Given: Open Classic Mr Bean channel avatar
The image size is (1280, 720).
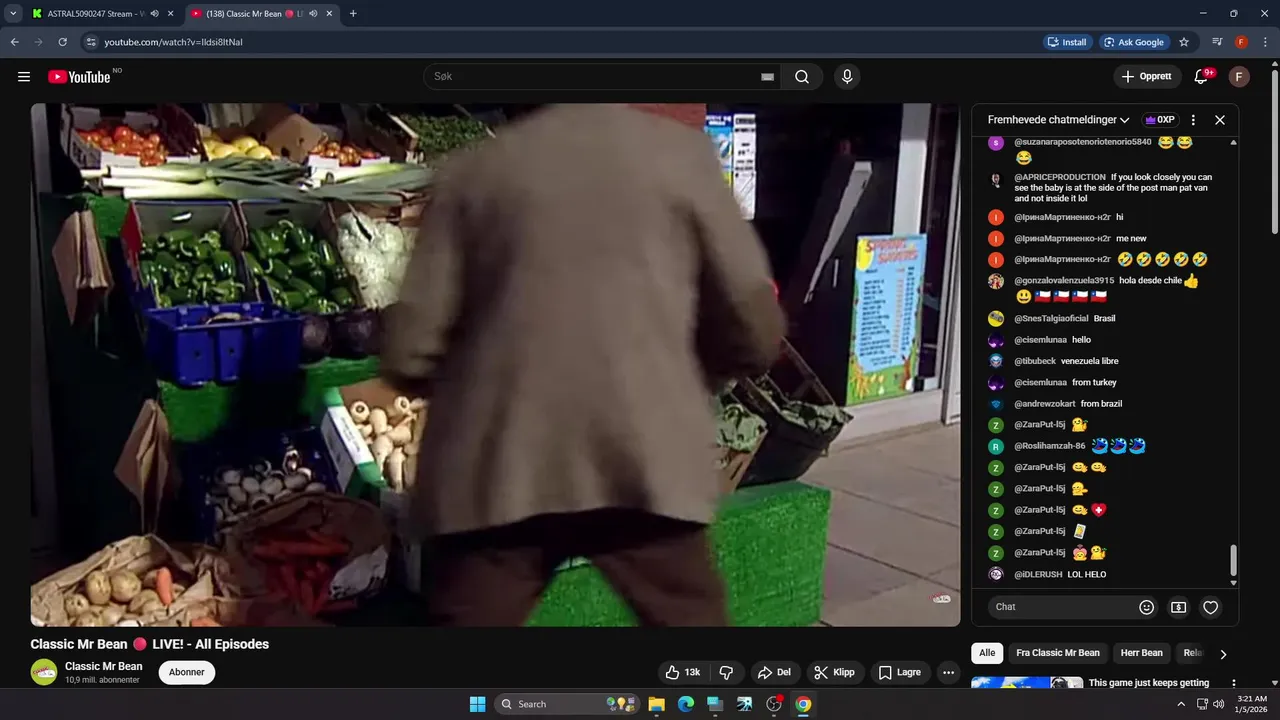Looking at the screenshot, I should (44, 672).
